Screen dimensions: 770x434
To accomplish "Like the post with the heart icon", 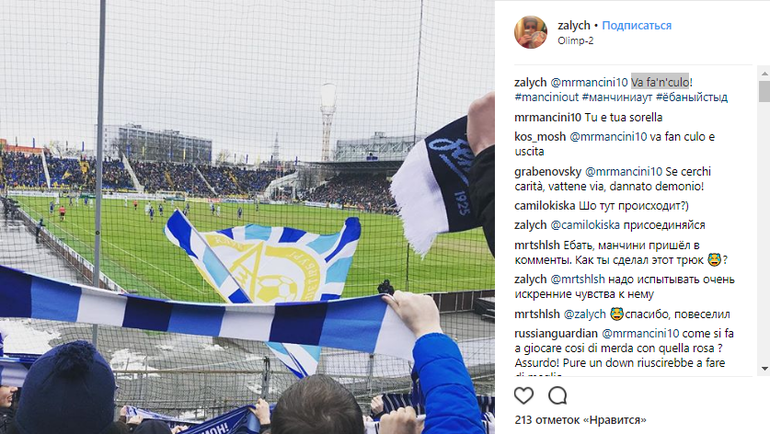I will (x=523, y=395).
